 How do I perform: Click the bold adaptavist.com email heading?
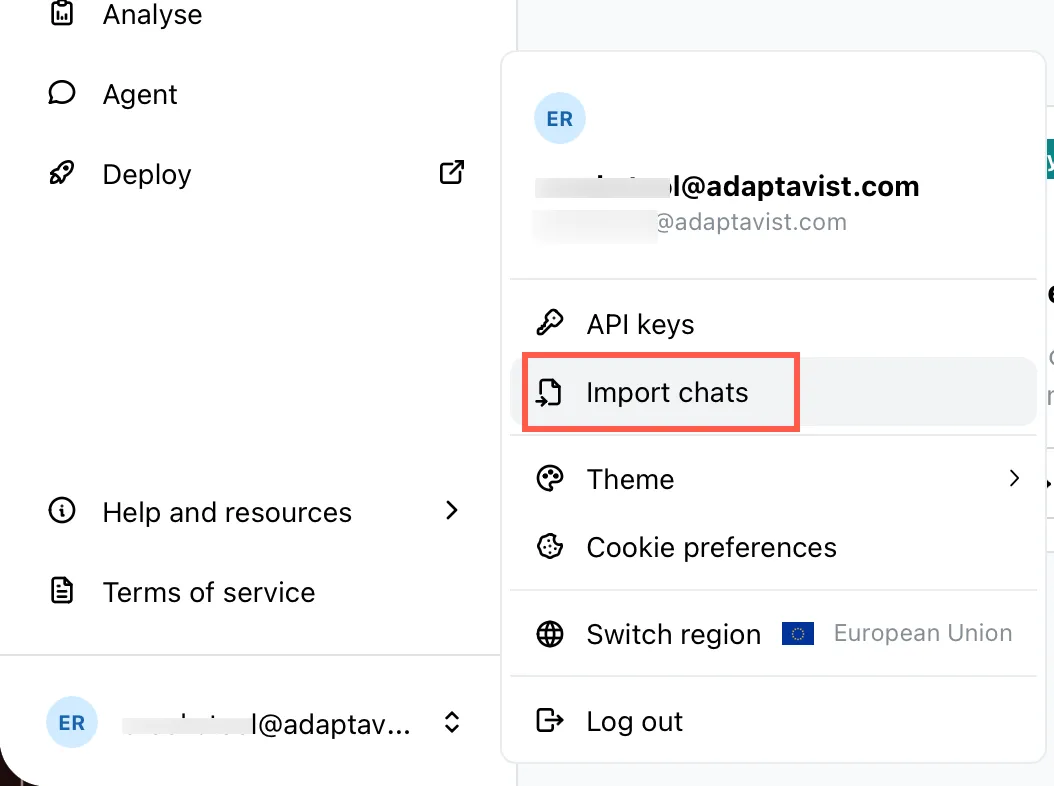click(x=727, y=186)
